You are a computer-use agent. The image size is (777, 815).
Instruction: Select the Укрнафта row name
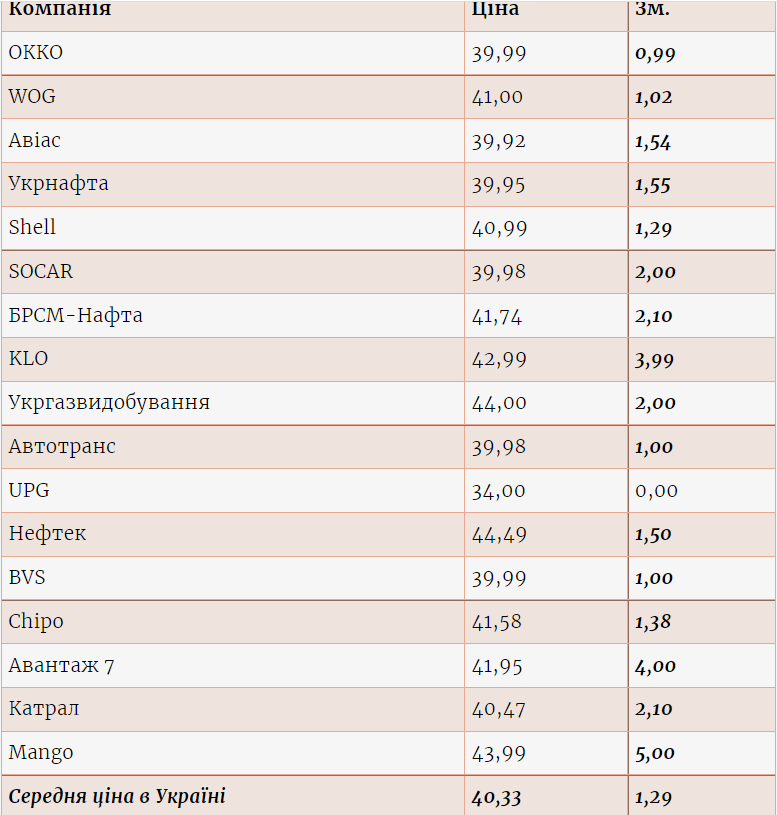pyautogui.click(x=58, y=184)
